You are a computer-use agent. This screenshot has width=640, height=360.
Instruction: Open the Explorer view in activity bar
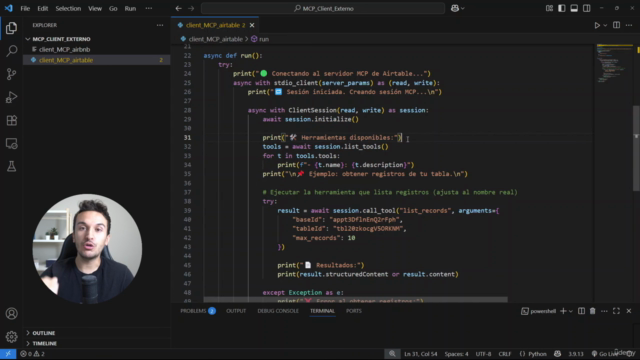pos(11,28)
